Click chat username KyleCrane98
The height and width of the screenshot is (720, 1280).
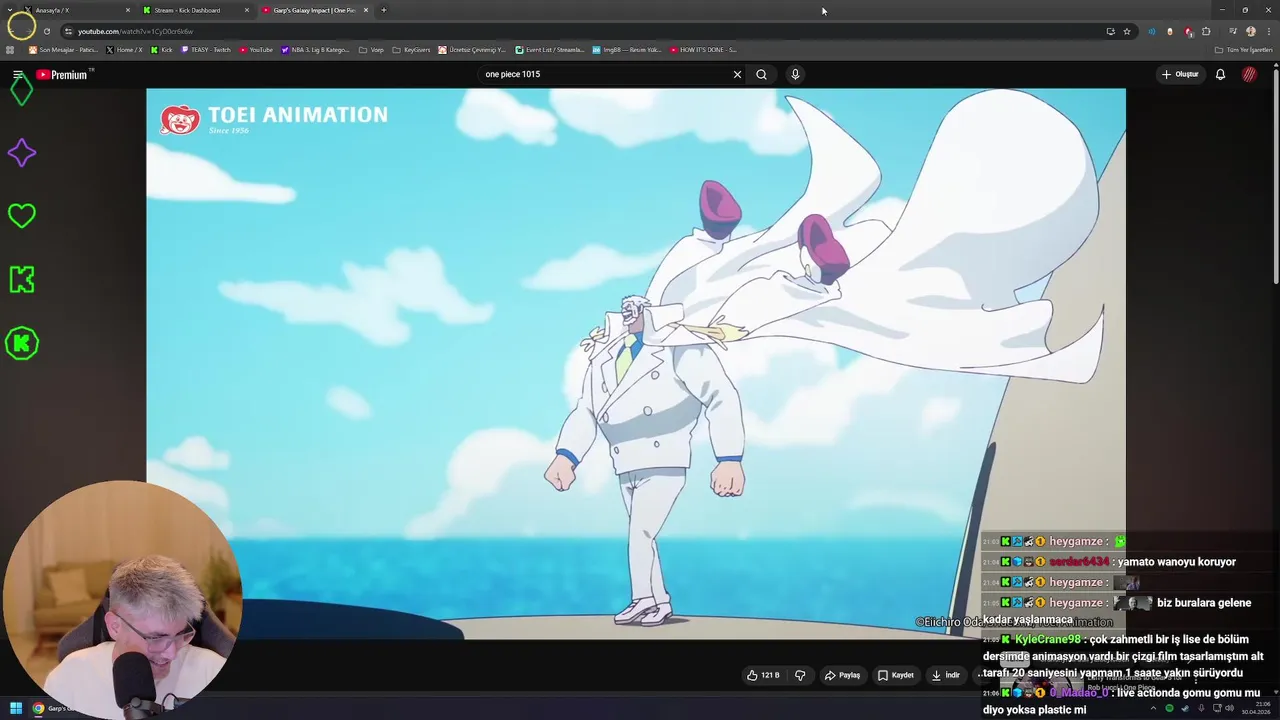[x=1047, y=639]
